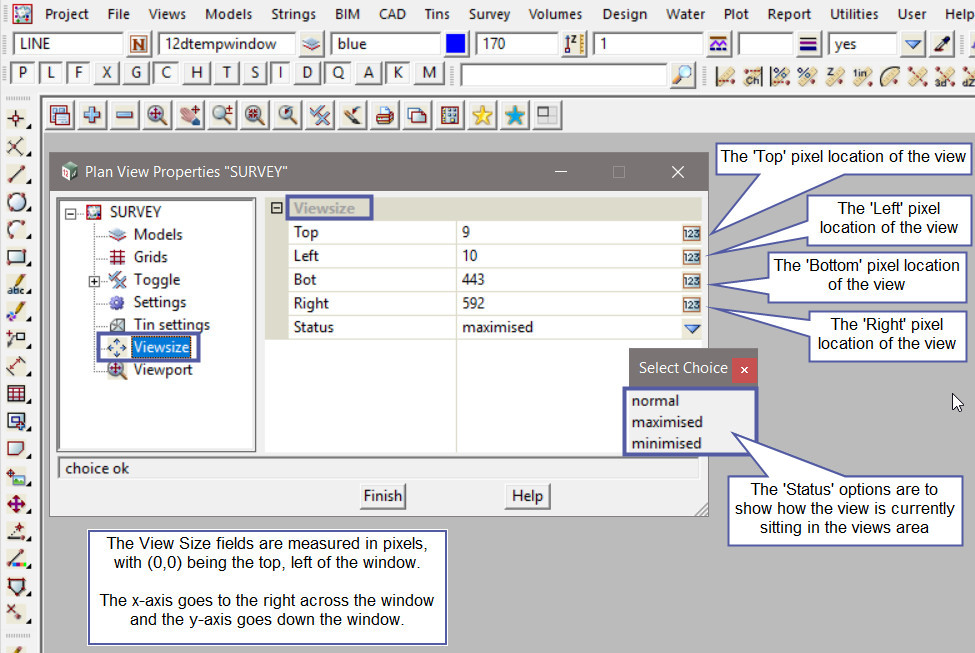Click the printer icon in view toolbar

point(385,116)
